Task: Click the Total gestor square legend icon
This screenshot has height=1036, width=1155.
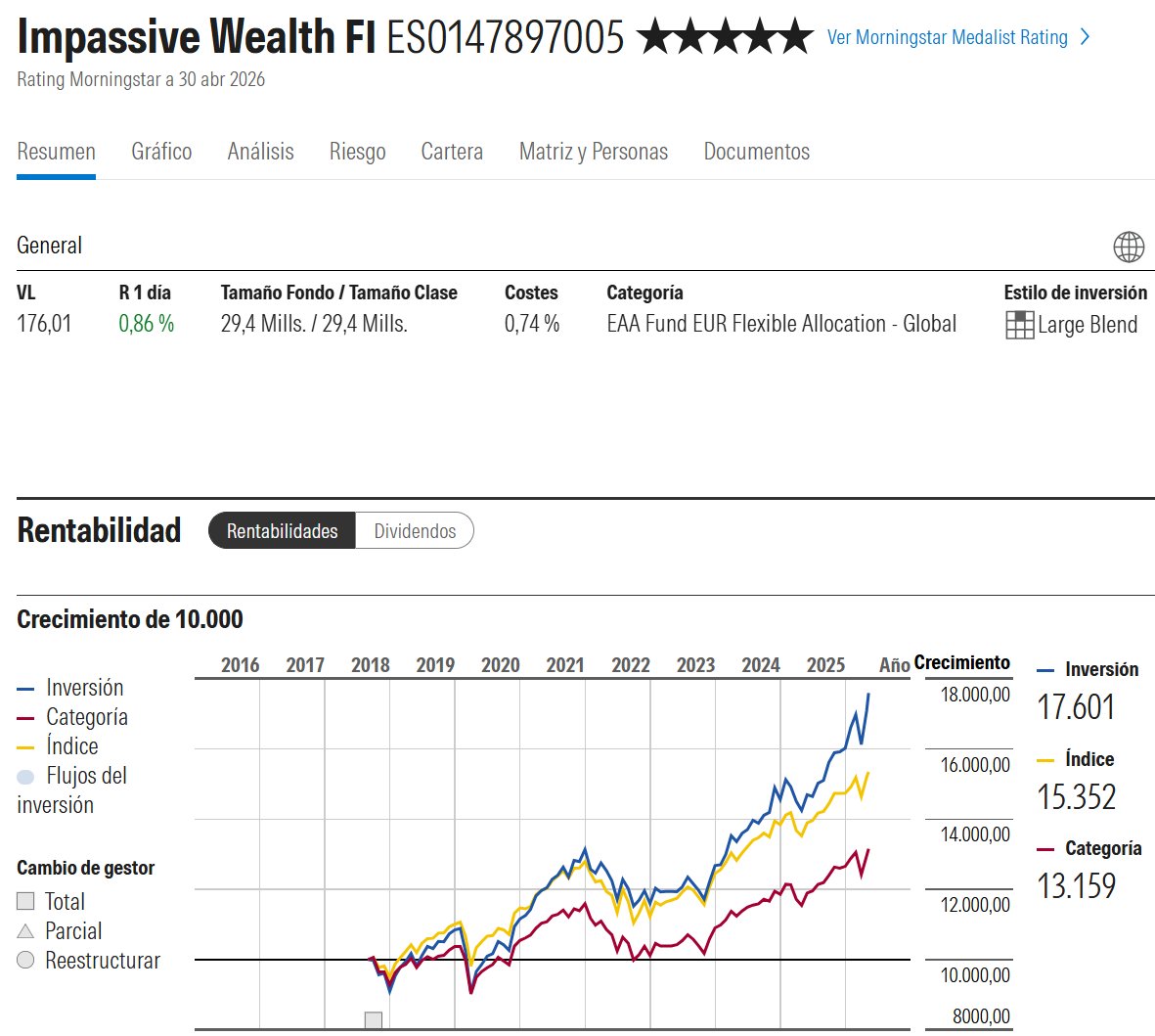Action: tap(25, 901)
